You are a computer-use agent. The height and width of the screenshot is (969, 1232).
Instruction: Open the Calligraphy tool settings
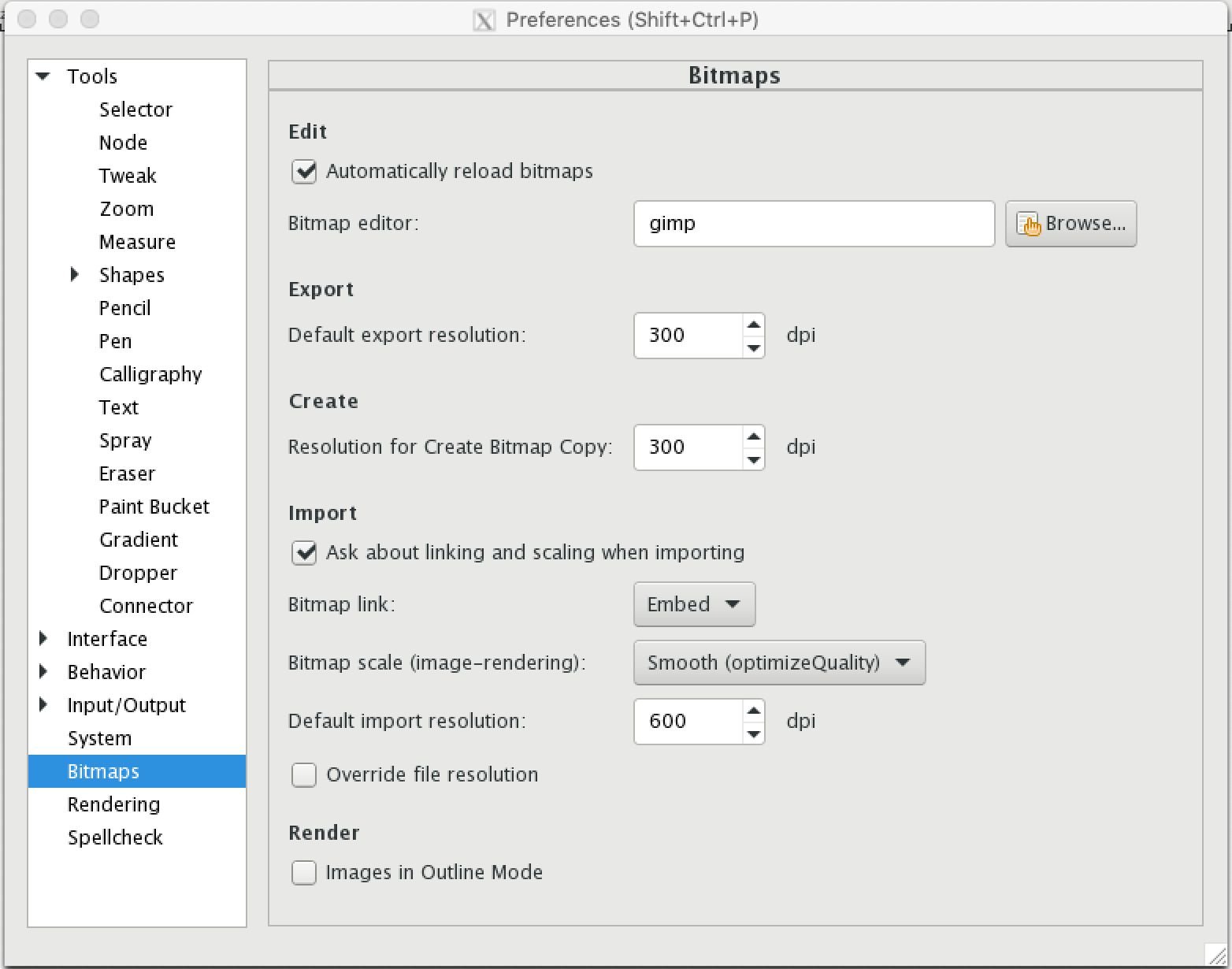pos(150,374)
